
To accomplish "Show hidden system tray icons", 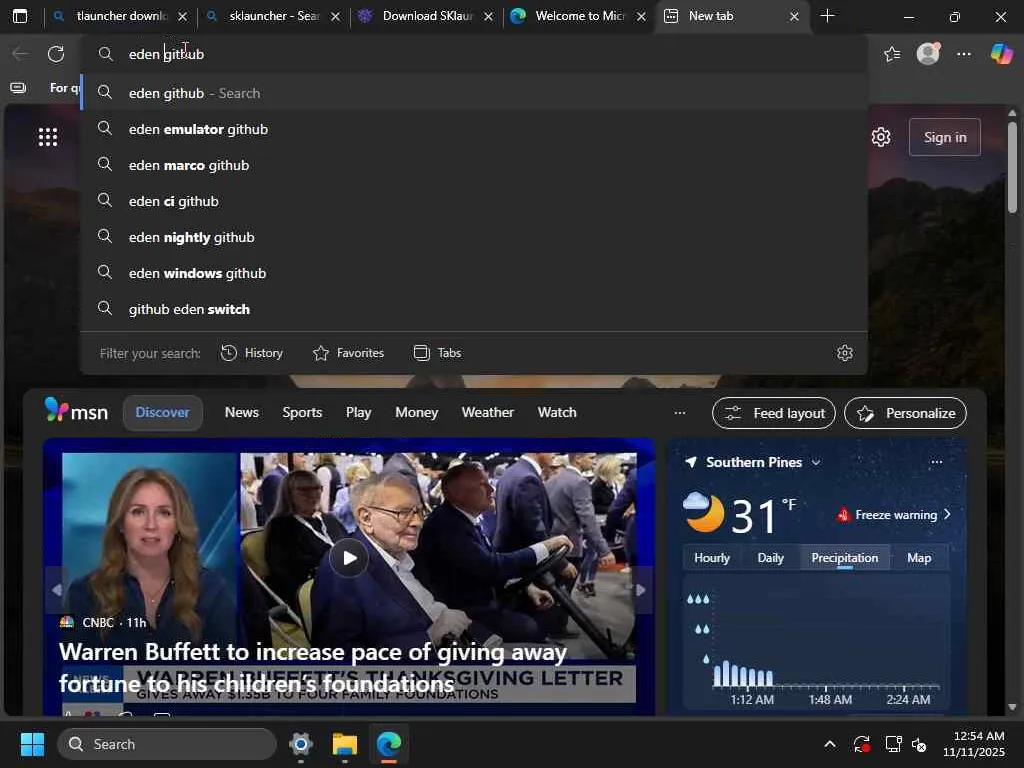I will click(829, 744).
